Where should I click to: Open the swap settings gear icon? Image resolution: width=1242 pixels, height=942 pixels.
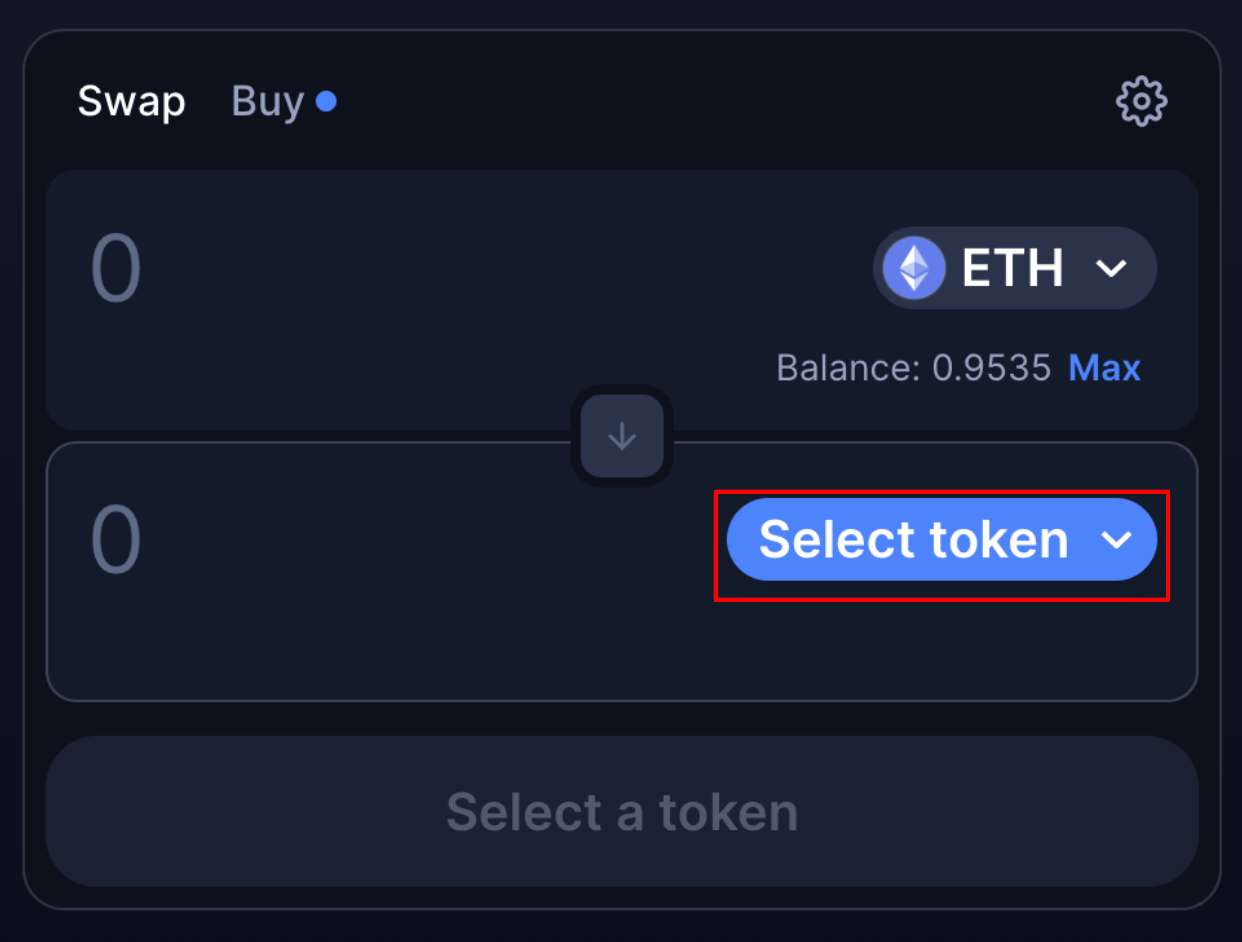point(1141,101)
